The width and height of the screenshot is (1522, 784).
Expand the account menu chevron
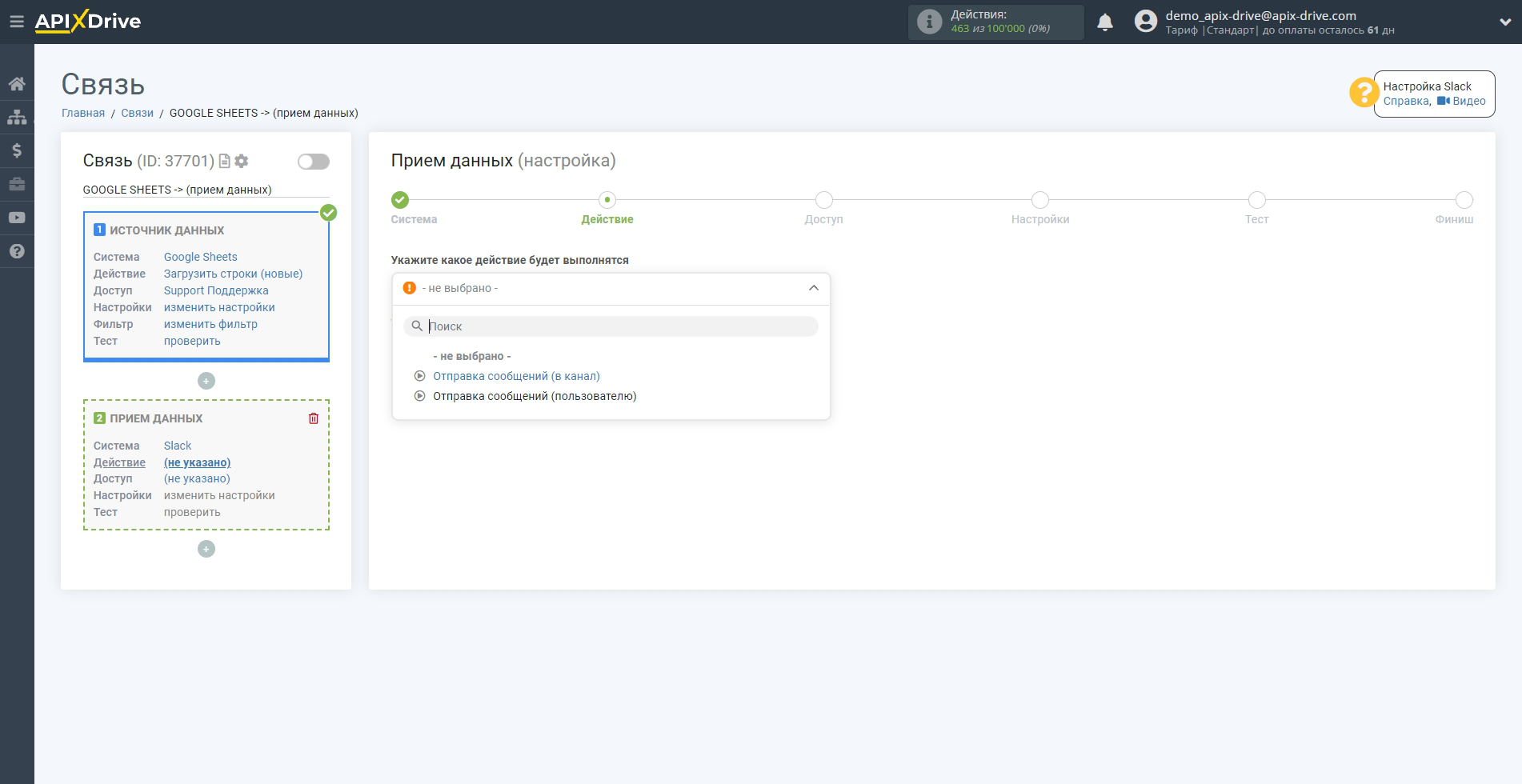coord(1504,22)
